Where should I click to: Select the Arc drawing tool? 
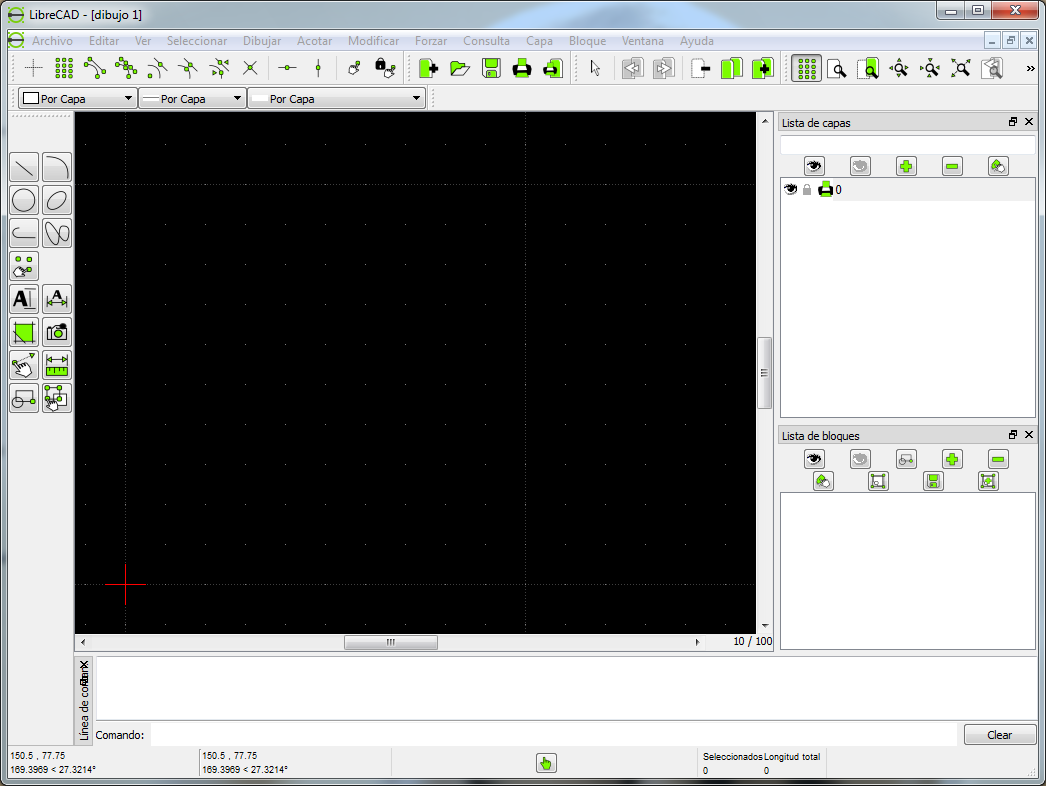pos(56,167)
